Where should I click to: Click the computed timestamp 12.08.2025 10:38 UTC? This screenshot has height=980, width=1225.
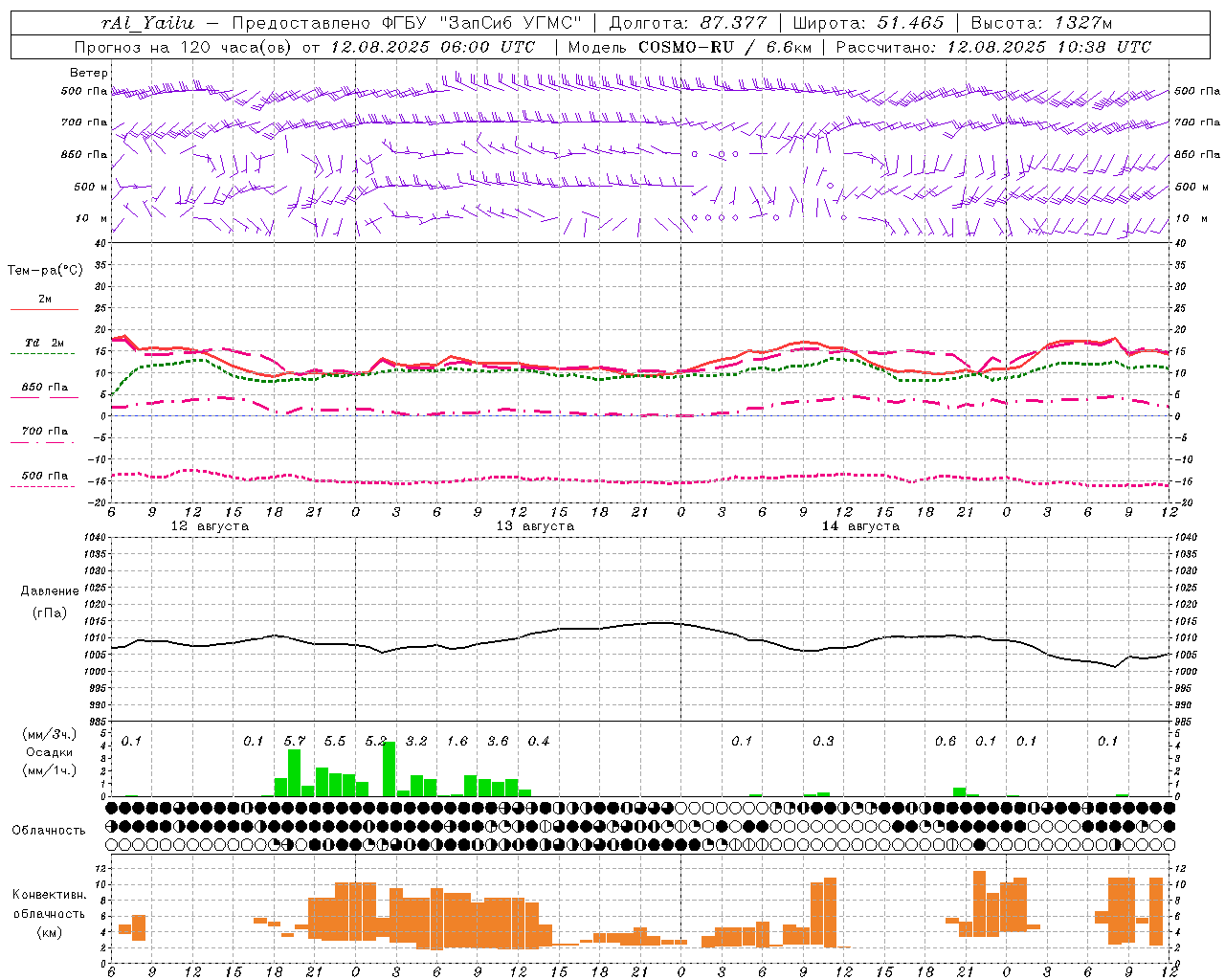[x=1049, y=47]
